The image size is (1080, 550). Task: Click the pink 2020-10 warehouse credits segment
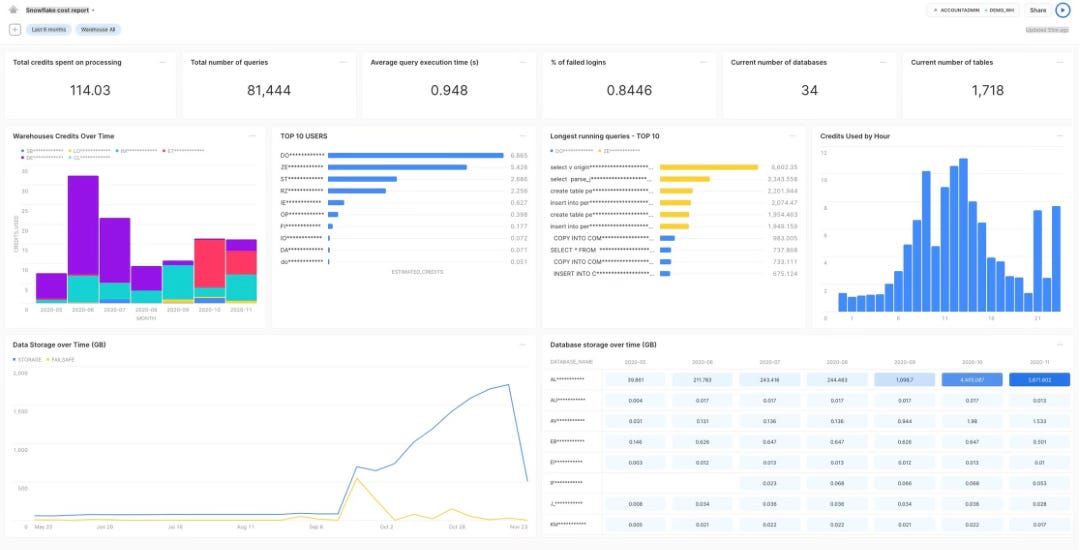click(x=209, y=264)
